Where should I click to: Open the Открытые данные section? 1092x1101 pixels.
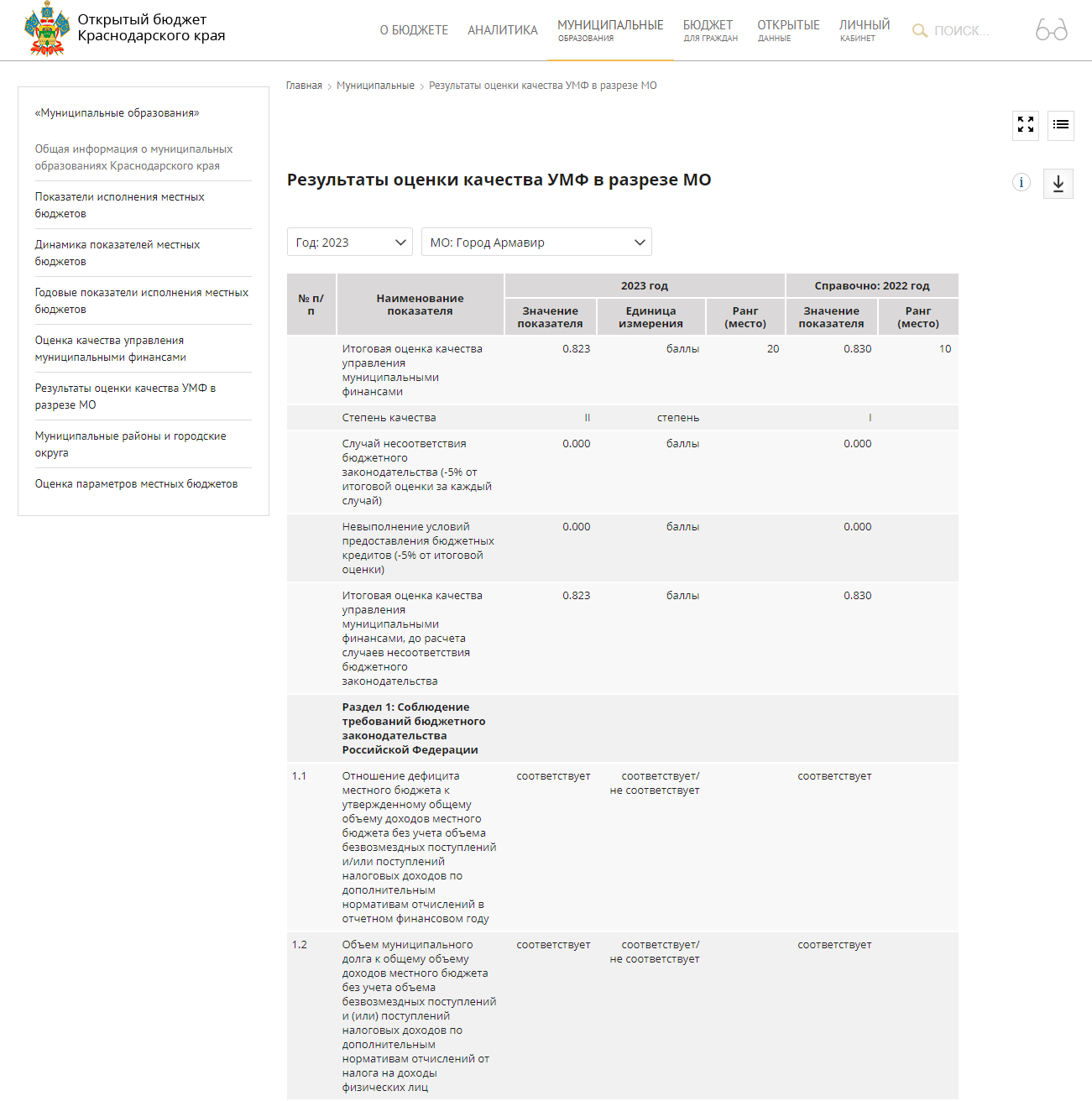788,30
